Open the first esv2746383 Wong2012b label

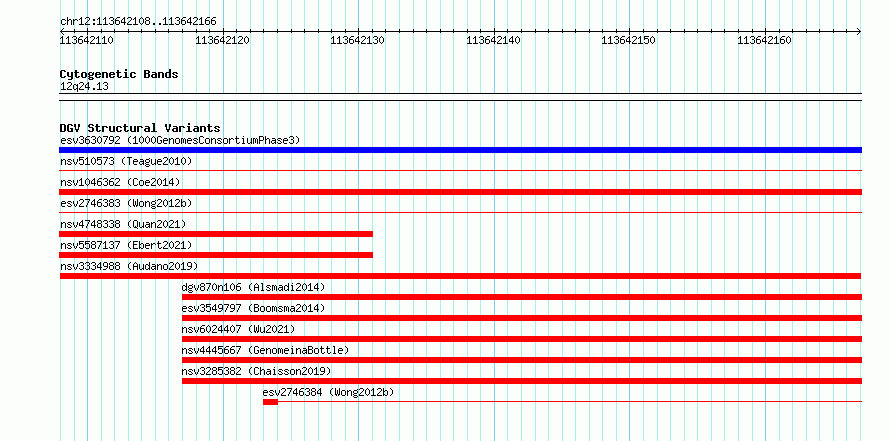tap(126, 203)
